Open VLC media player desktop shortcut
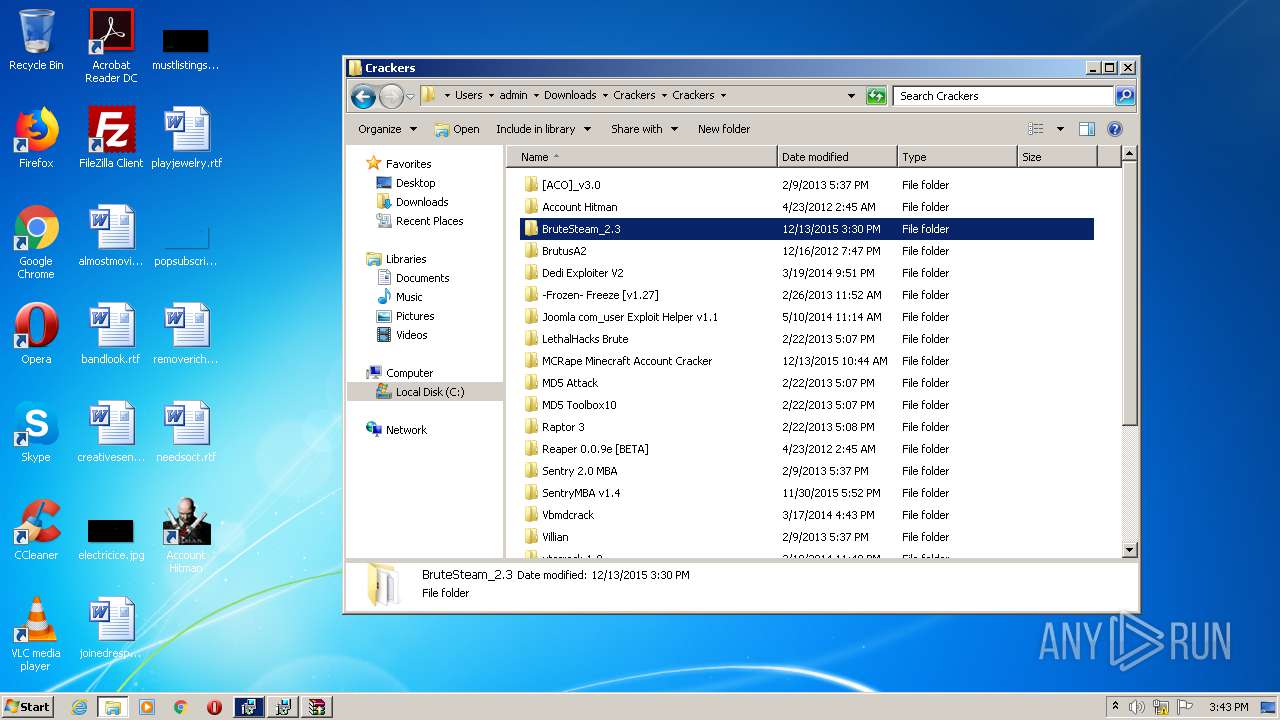1280x720 pixels. tap(36, 634)
